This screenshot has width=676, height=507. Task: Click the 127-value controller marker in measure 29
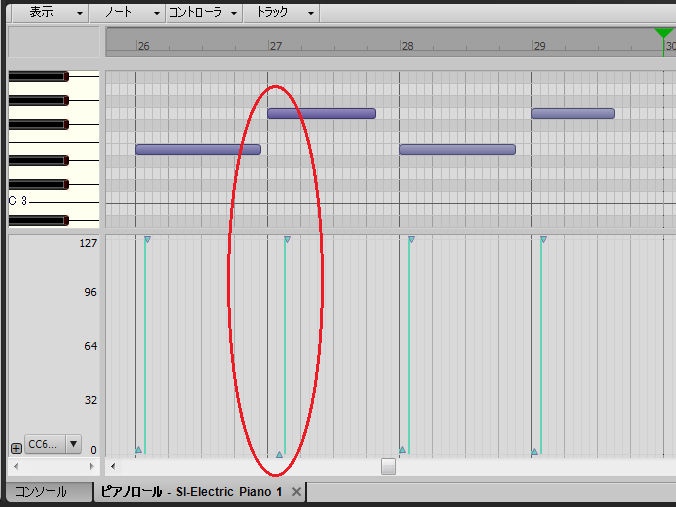click(x=543, y=239)
